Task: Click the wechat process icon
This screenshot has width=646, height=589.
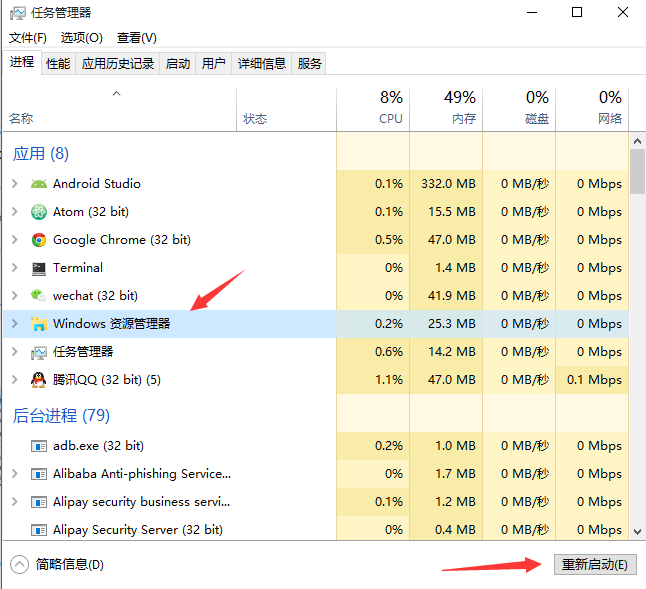Action: point(39,296)
